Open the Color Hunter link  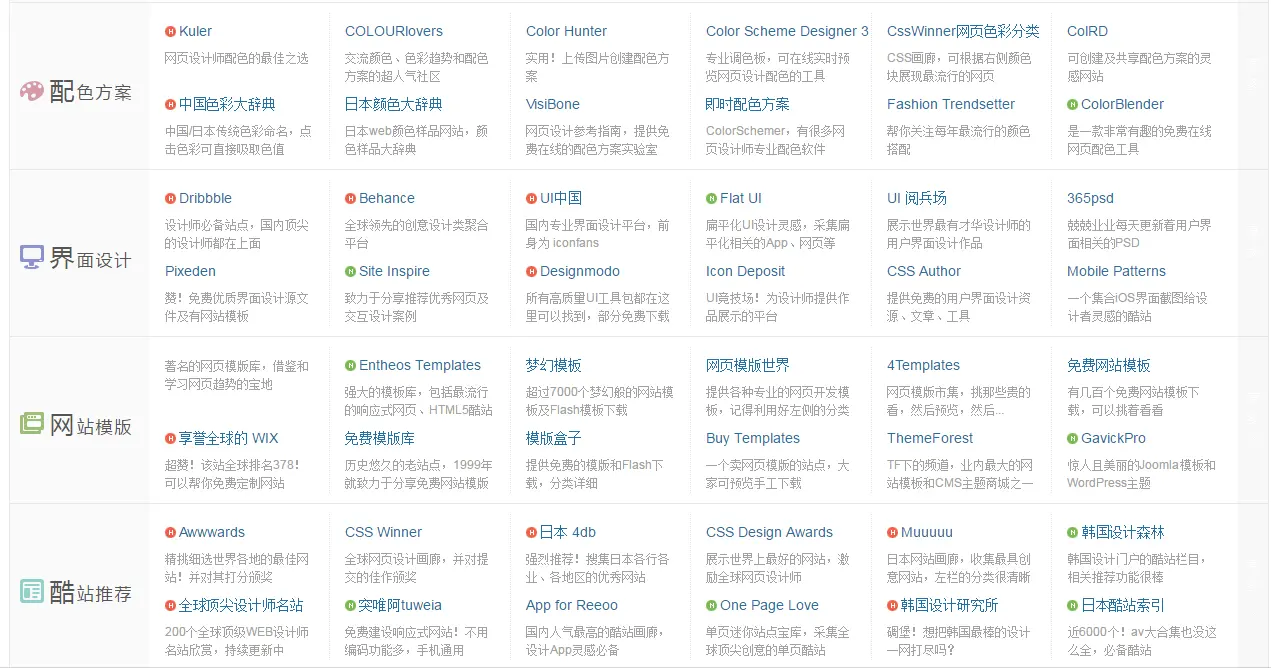click(x=566, y=31)
